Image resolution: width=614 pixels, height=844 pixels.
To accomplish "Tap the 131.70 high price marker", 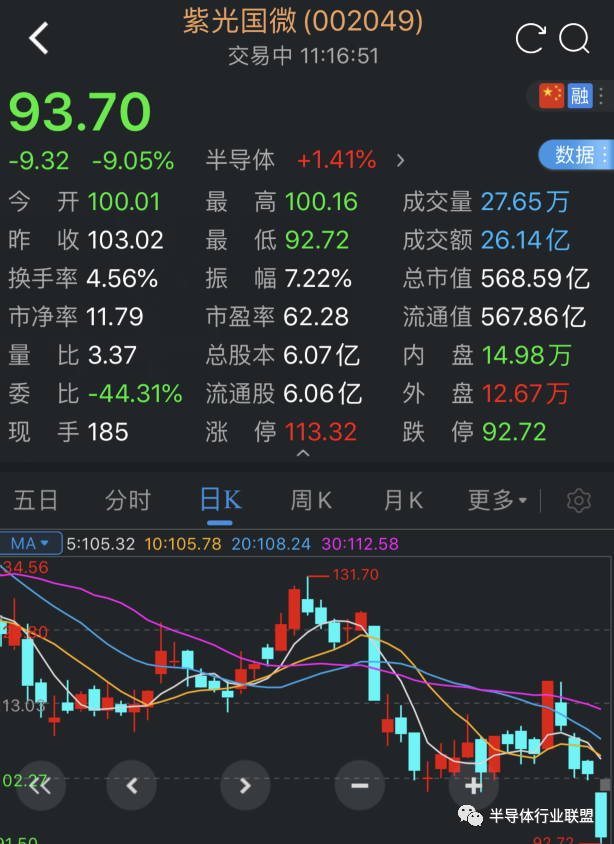I will click(356, 575).
